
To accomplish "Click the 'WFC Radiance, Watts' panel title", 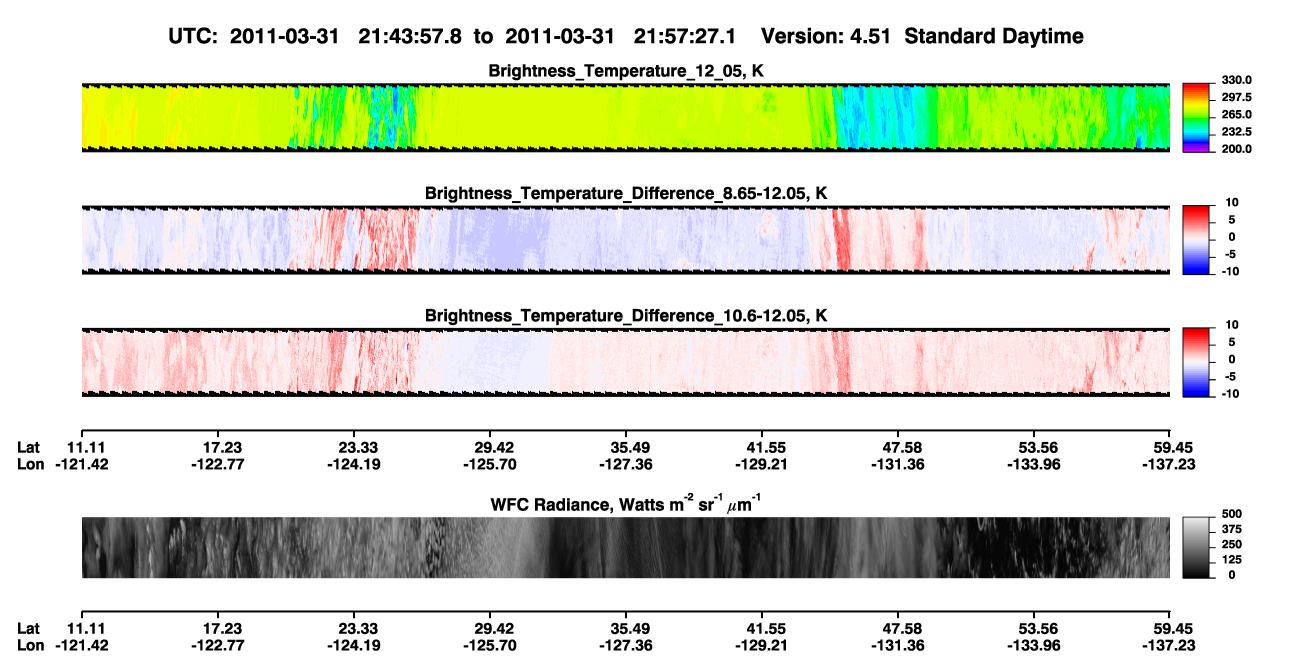I will (x=626, y=504).
